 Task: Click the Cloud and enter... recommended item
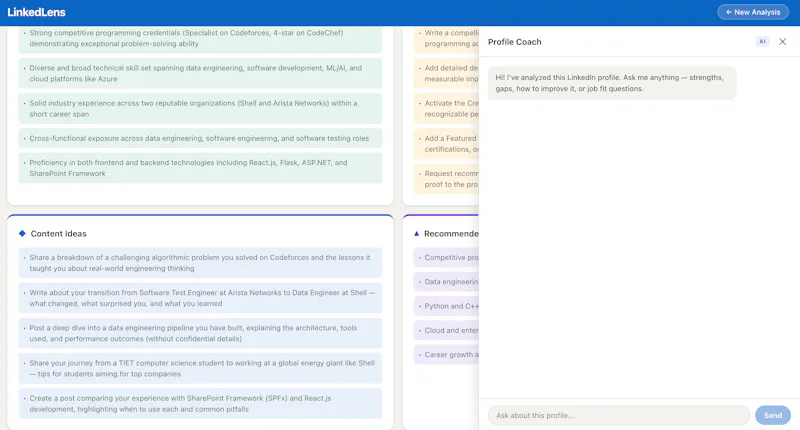coord(446,331)
